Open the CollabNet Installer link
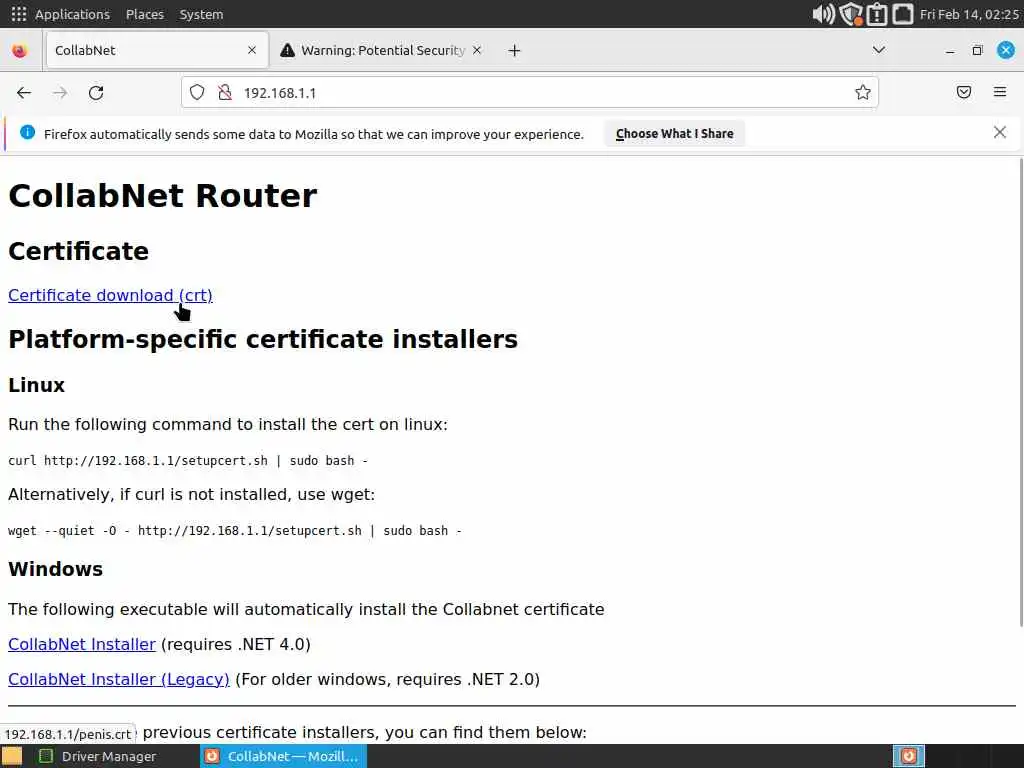Image resolution: width=1024 pixels, height=768 pixels. tap(82, 644)
